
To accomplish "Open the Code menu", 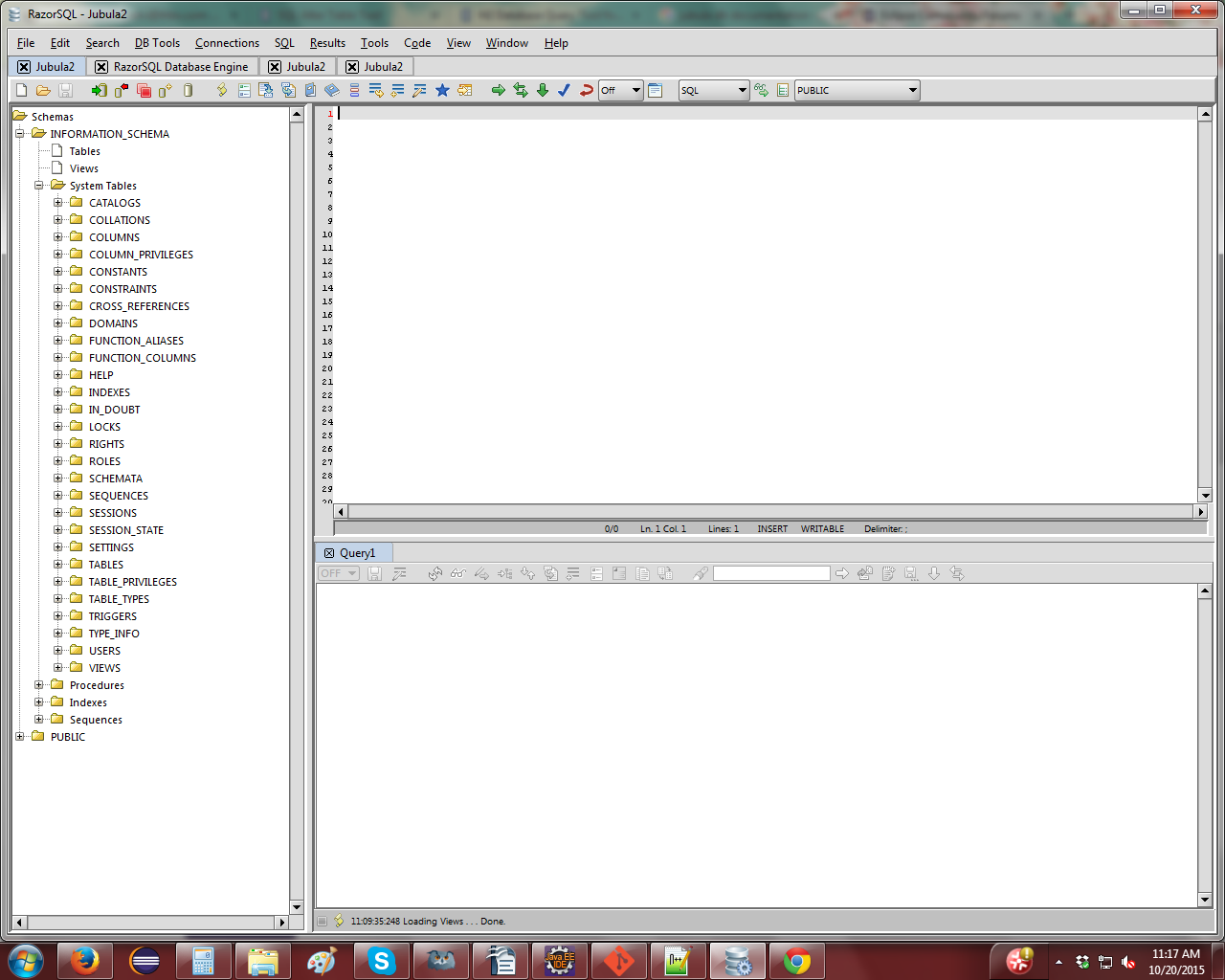I will pyautogui.click(x=417, y=43).
